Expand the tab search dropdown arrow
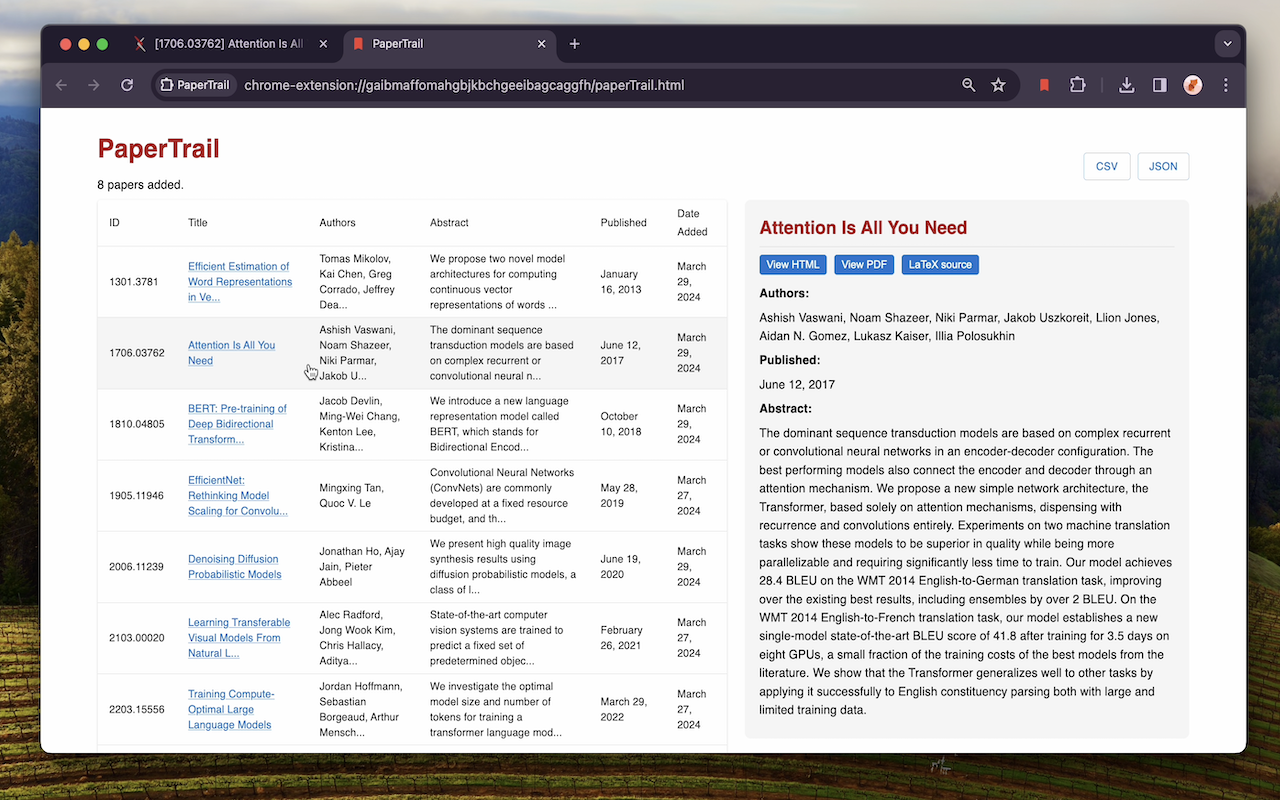 tap(1227, 44)
